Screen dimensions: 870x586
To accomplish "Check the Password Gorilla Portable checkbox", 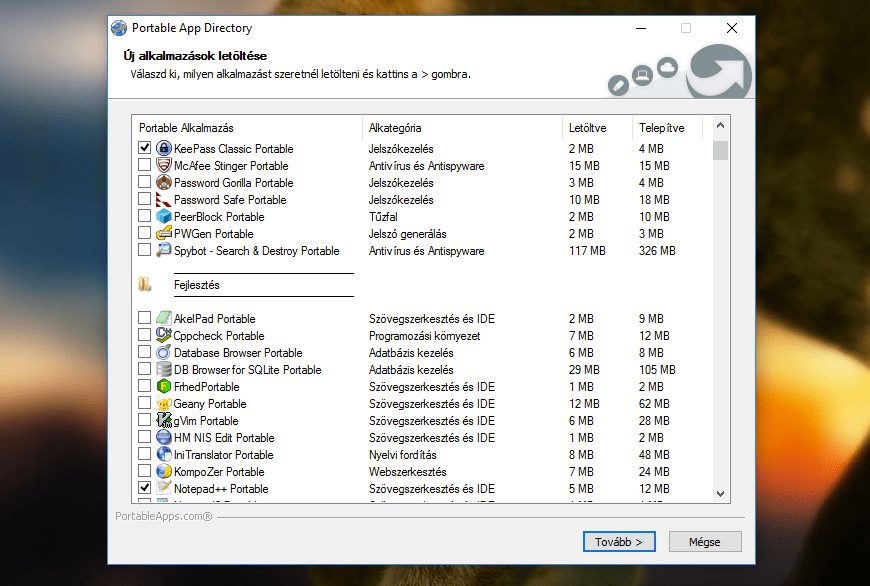I will coord(144,181).
